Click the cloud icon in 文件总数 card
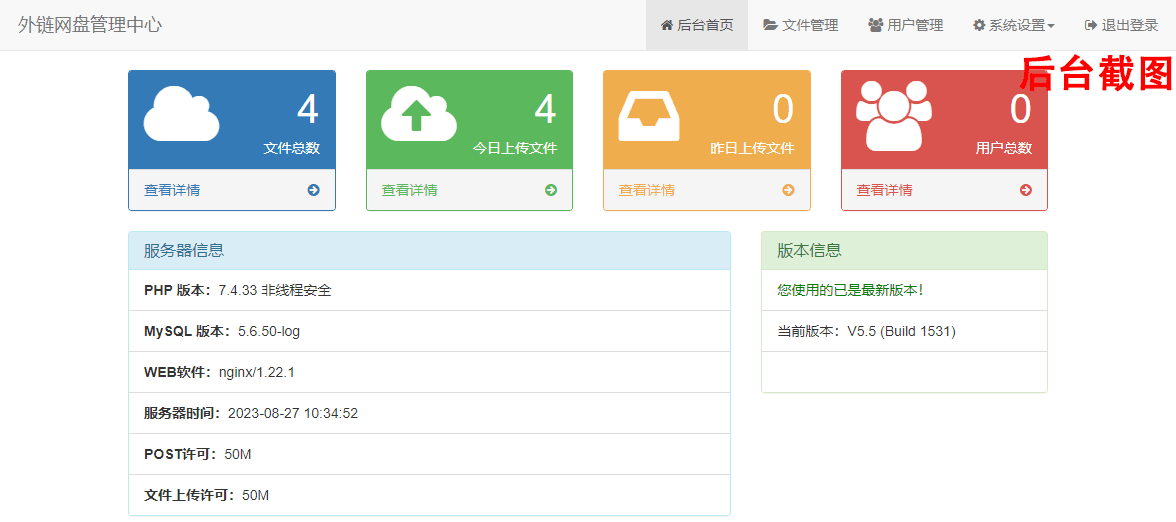 182,113
